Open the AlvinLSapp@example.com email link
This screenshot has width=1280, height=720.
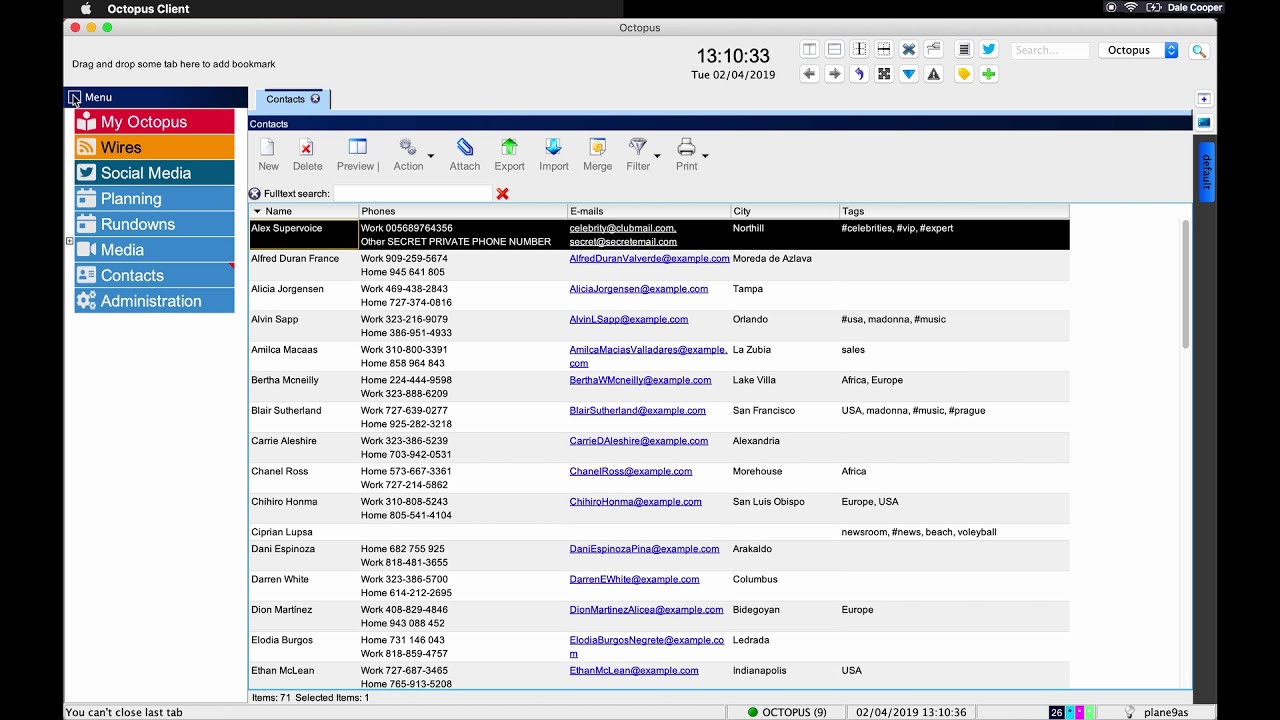(628, 319)
